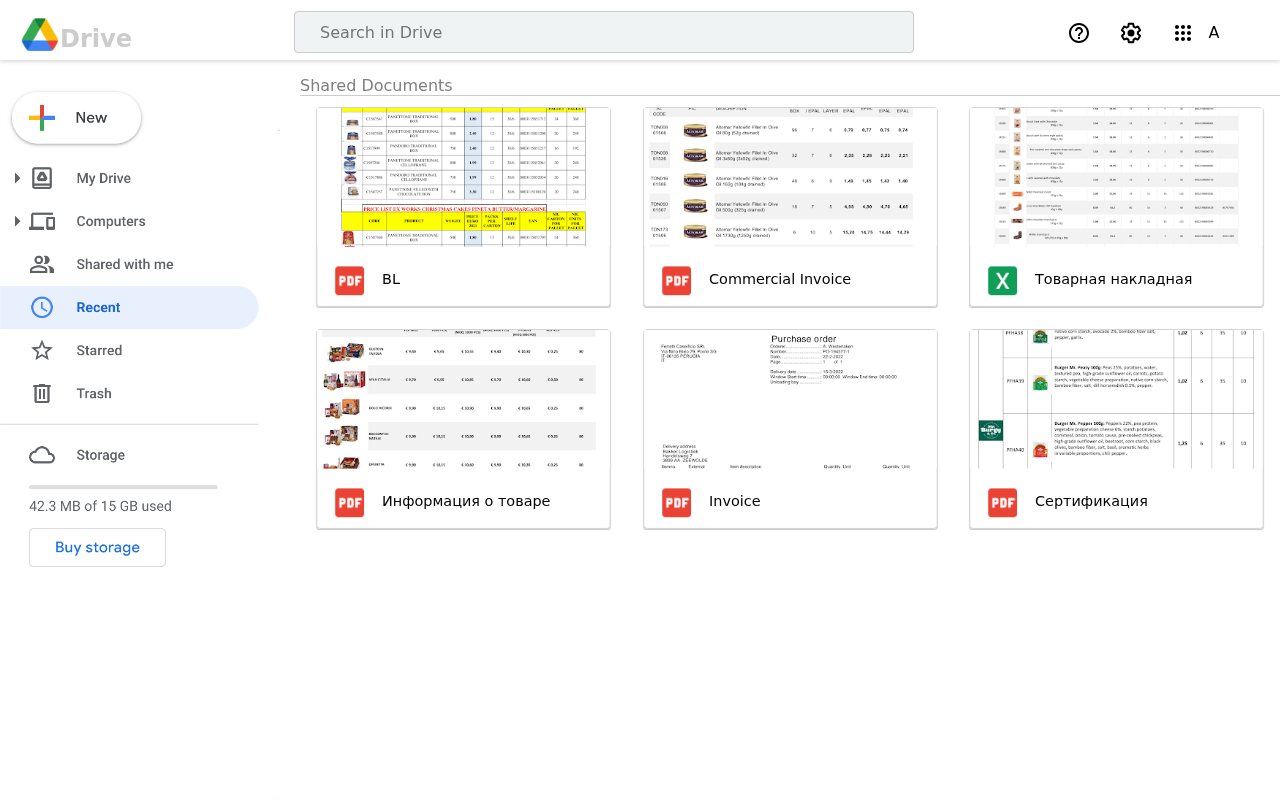Select the file name Commercial Invoice
1280x800 pixels.
click(780, 279)
